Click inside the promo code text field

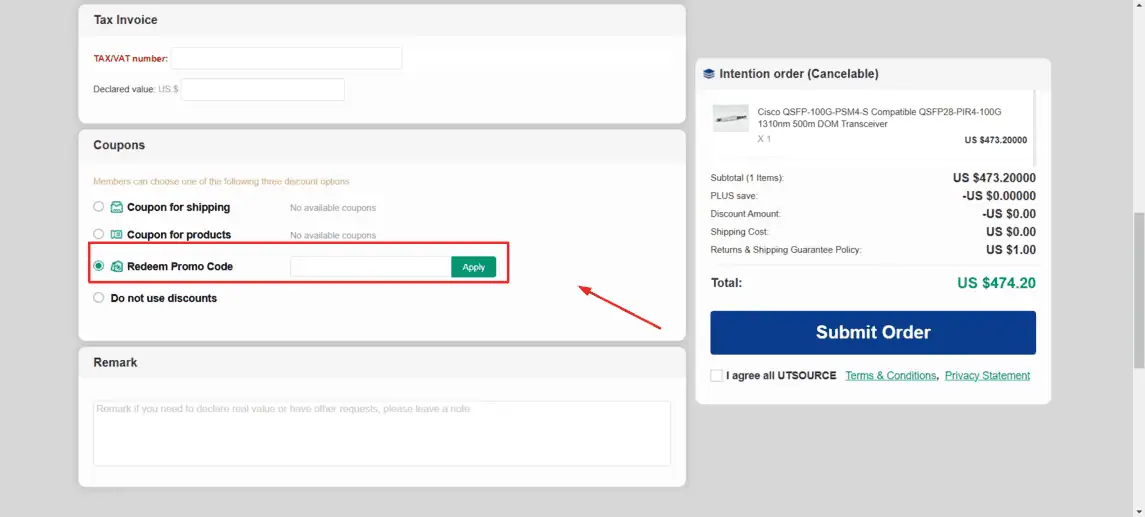(x=370, y=267)
